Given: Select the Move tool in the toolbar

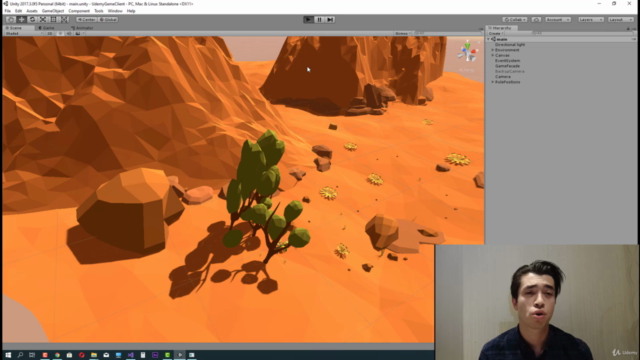Looking at the screenshot, I should coord(21,20).
